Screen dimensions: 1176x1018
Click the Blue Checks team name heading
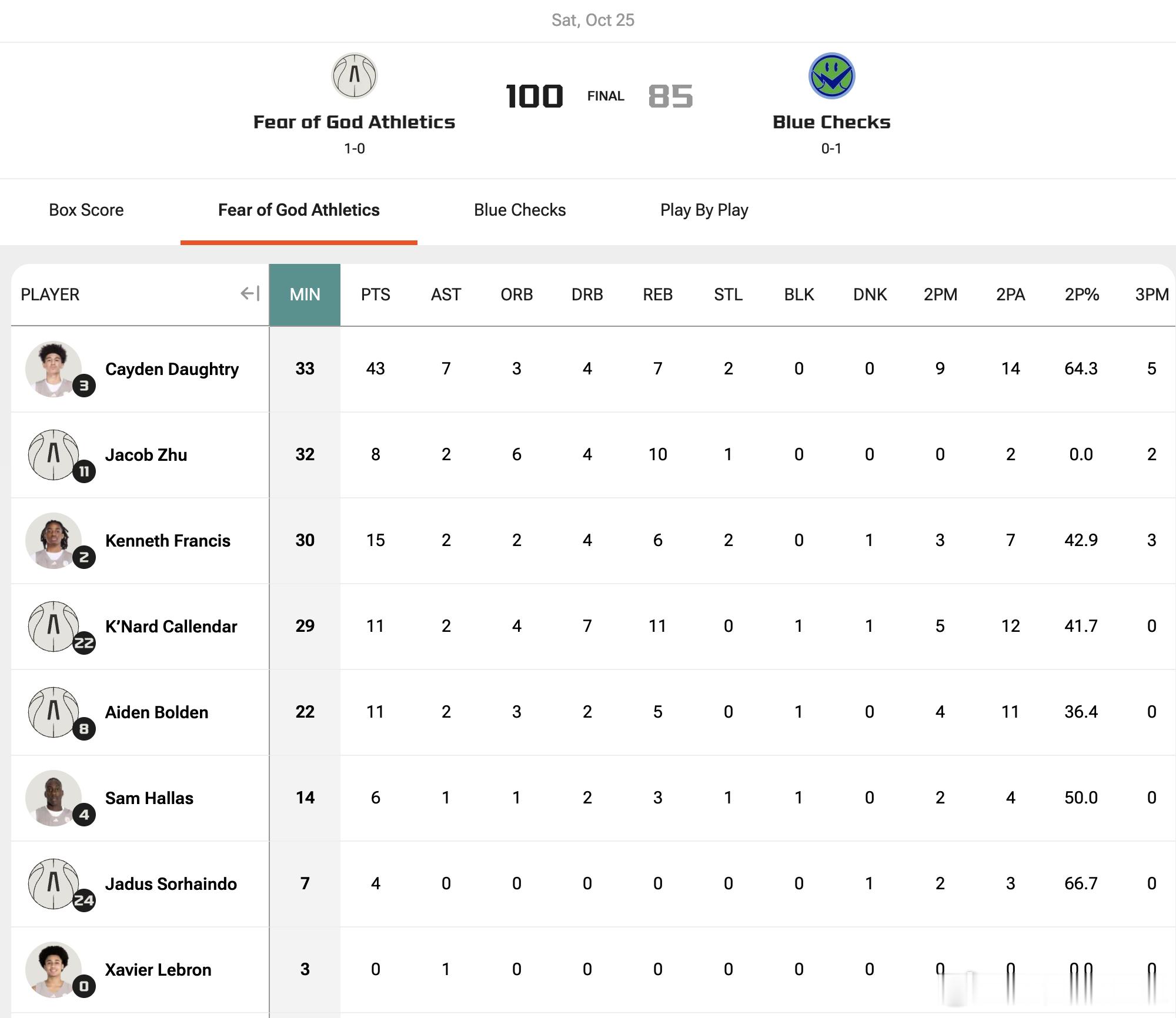point(831,122)
